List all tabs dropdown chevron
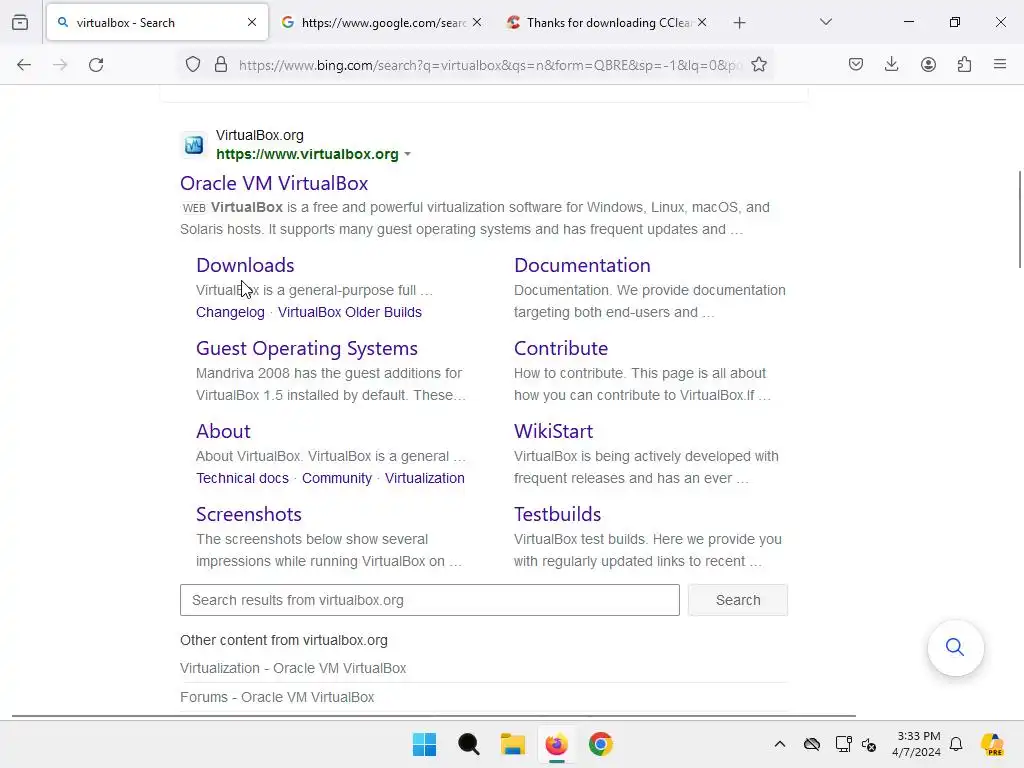This screenshot has height=768, width=1024. coord(826,22)
